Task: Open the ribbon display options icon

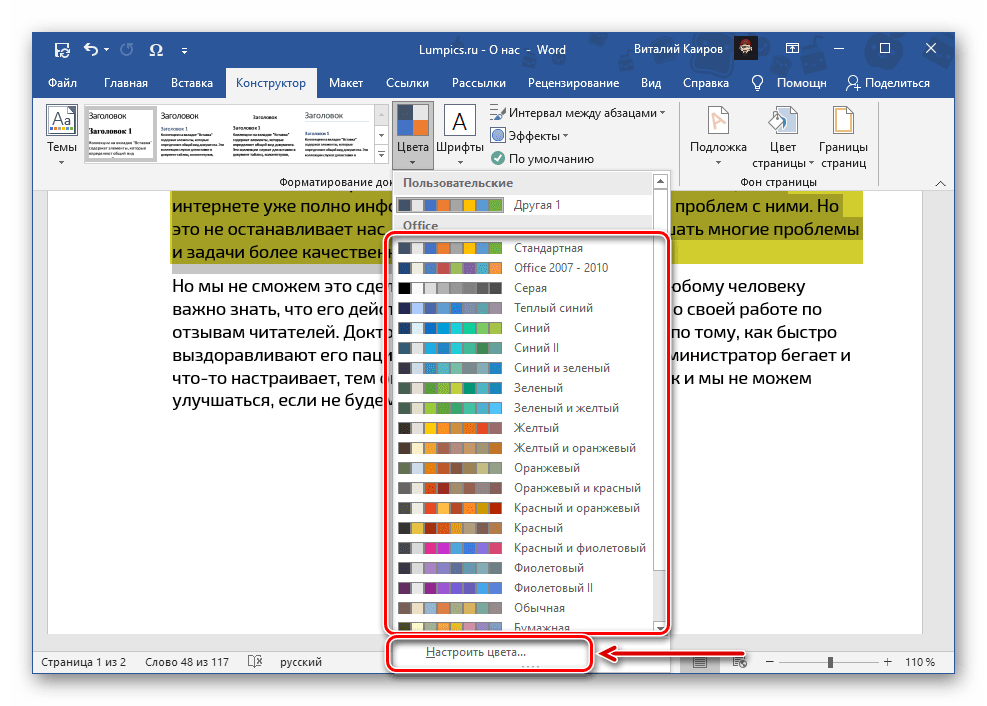Action: coord(792,48)
